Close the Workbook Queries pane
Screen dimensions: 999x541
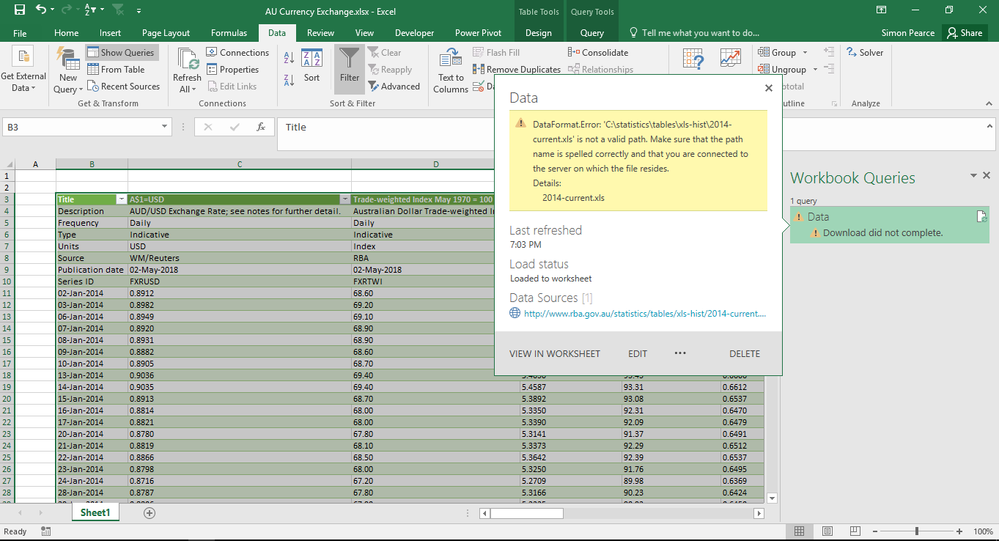(x=986, y=175)
